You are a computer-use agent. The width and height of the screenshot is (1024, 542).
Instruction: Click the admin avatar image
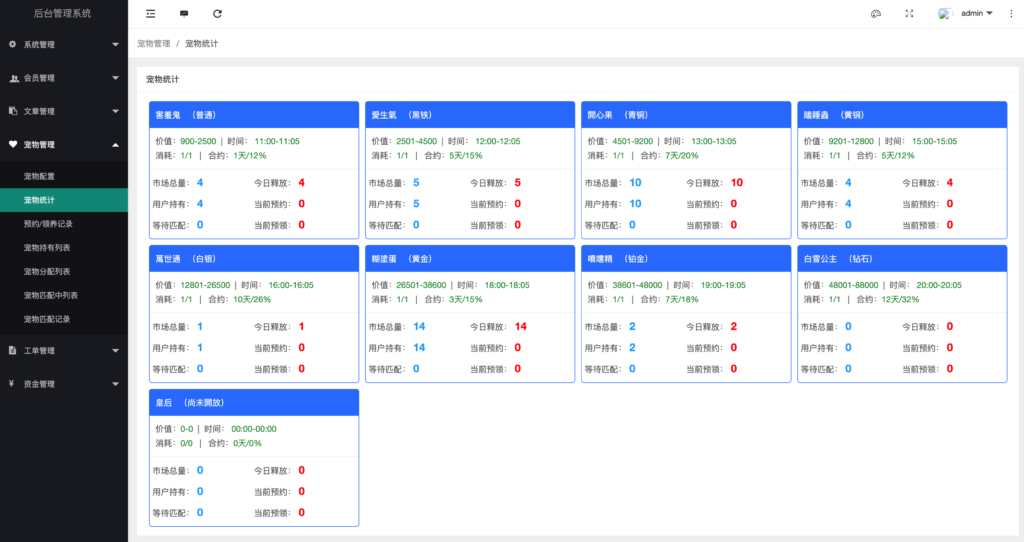point(944,14)
